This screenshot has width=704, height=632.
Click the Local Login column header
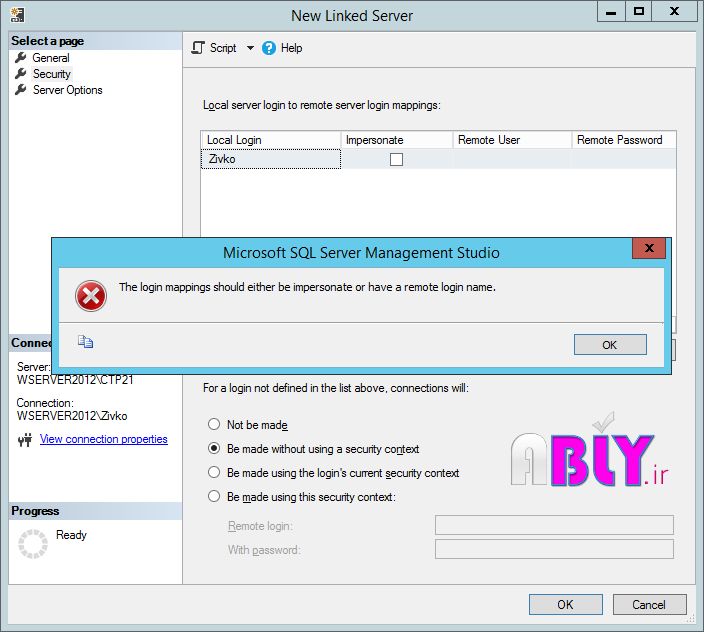click(271, 140)
